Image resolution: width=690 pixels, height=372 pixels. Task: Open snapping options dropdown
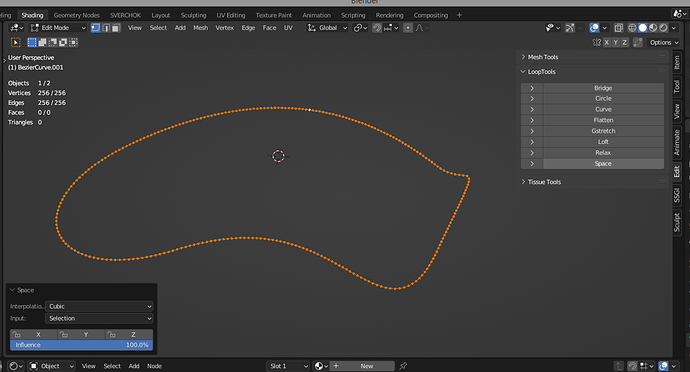(x=391, y=28)
